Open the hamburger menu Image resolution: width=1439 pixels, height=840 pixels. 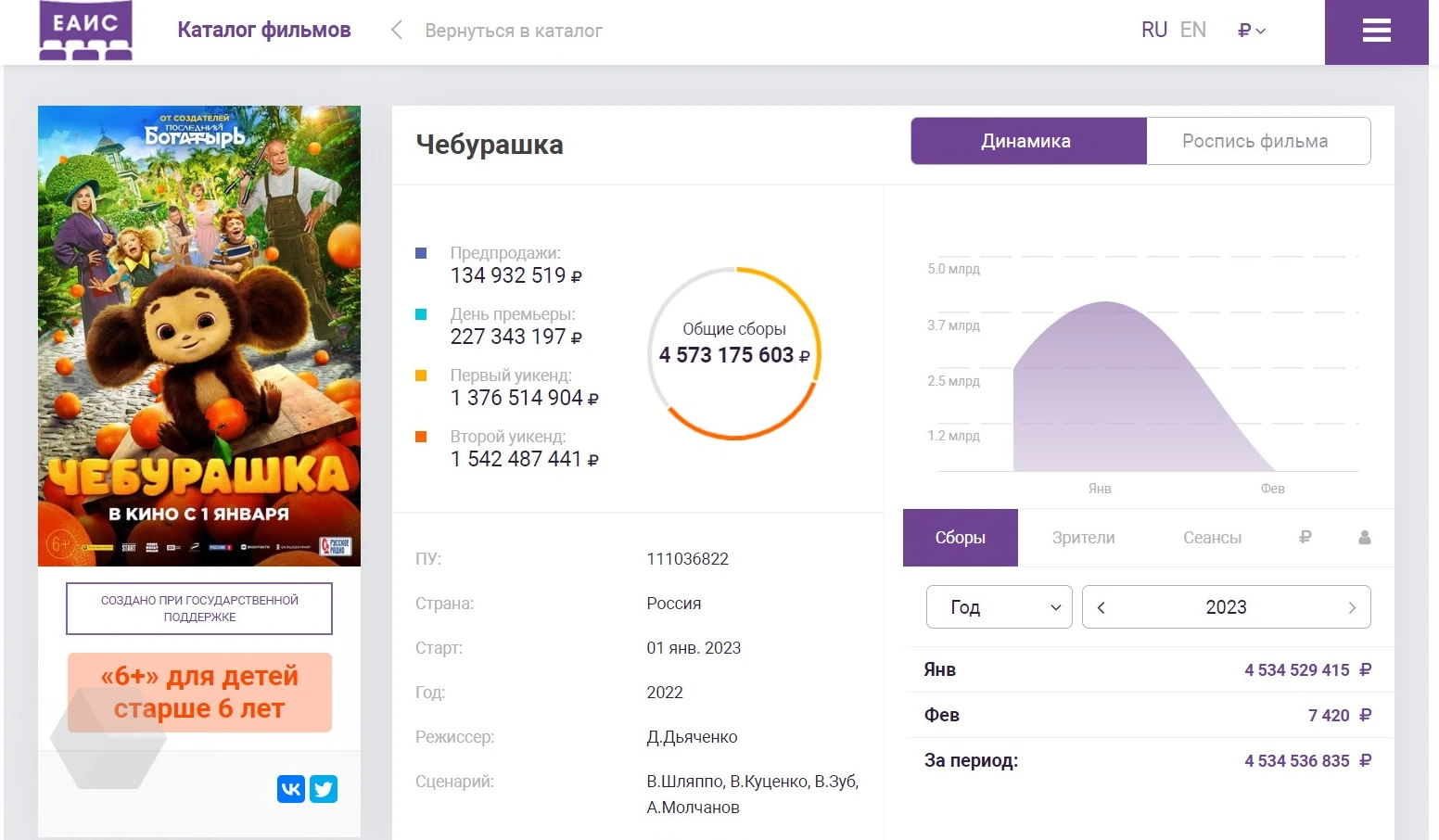point(1376,31)
